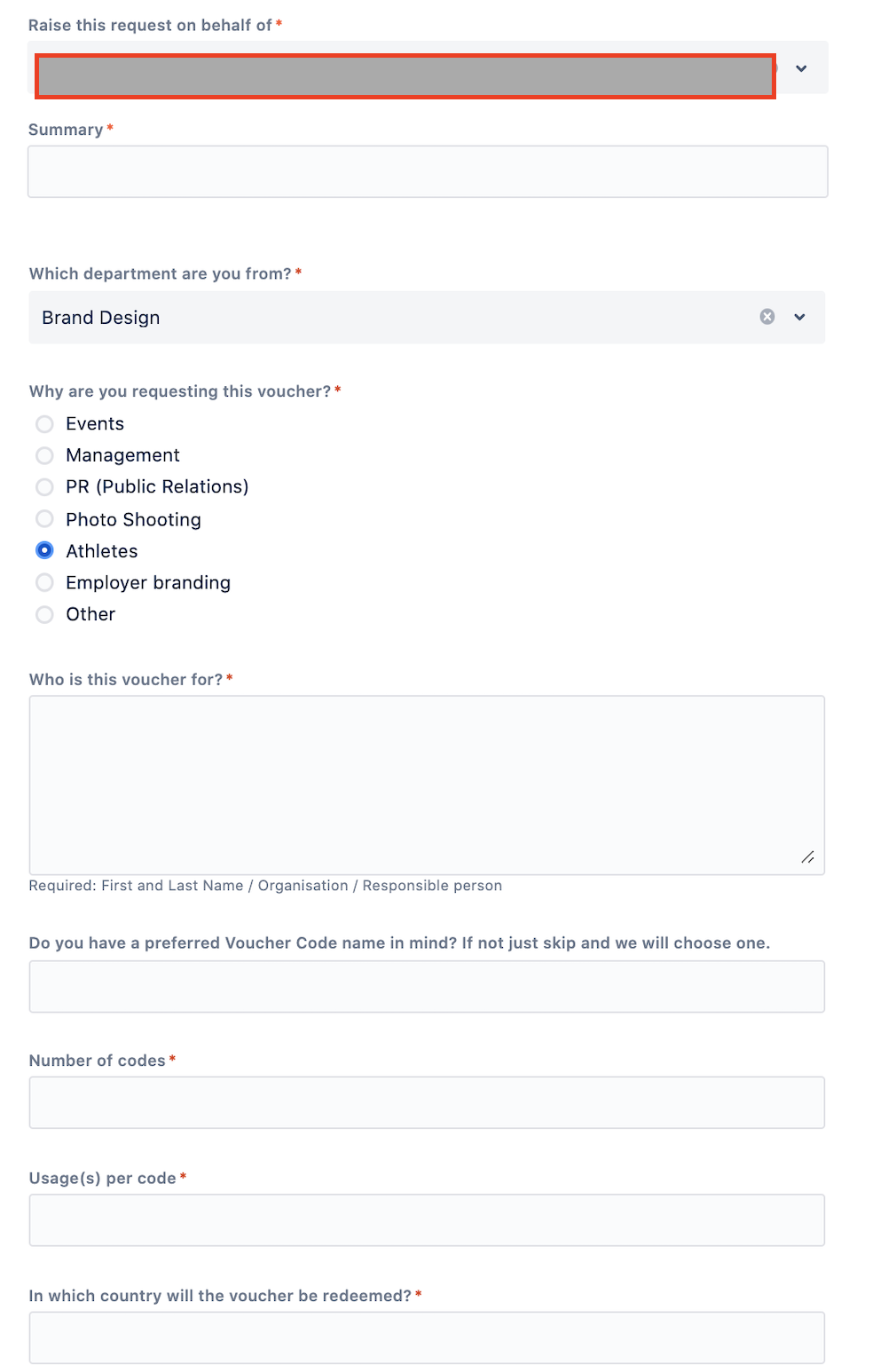Click the Brand Design department combo box

coord(427,317)
